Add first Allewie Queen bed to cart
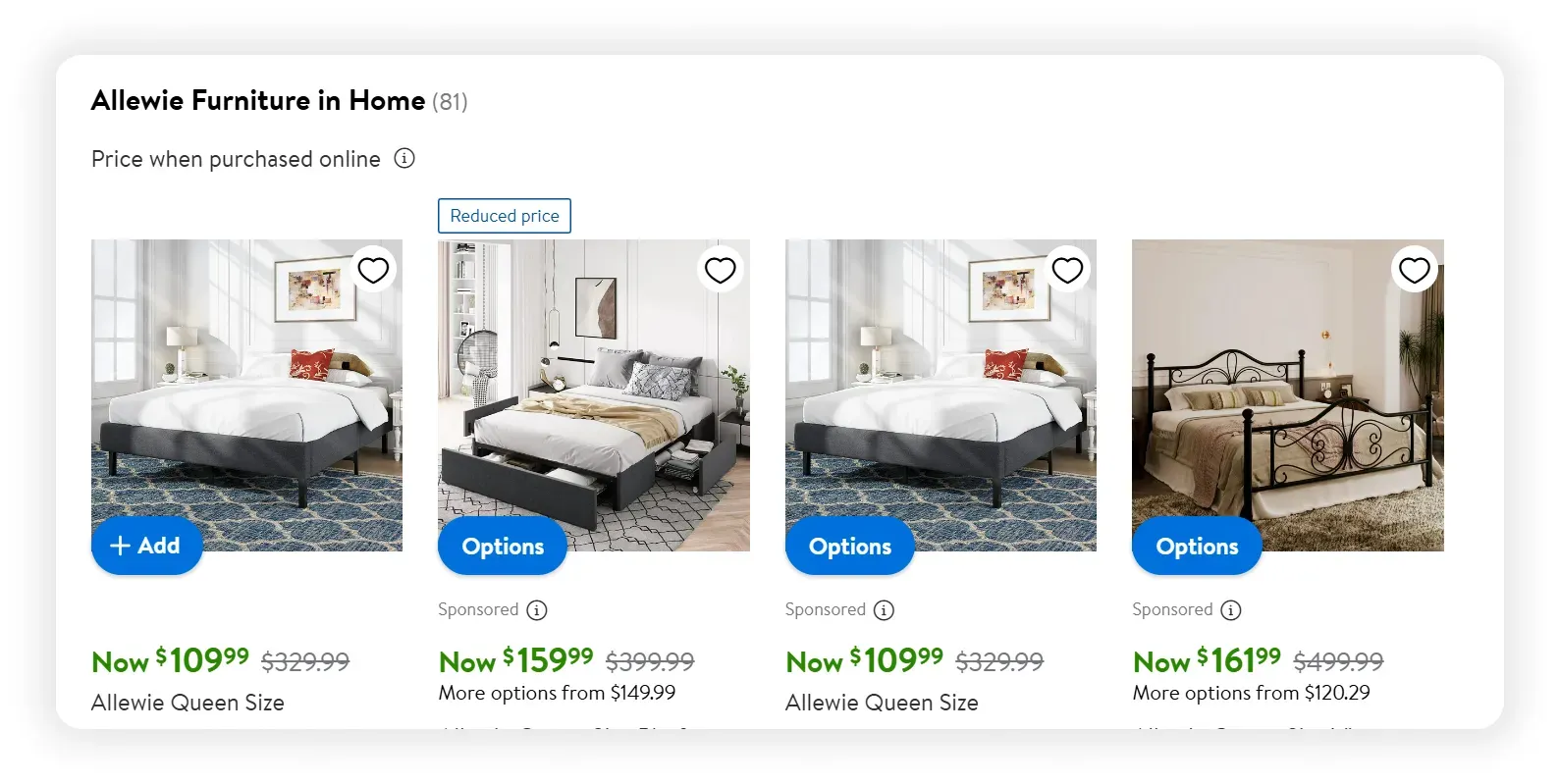This screenshot has width=1559, height=784. [146, 546]
